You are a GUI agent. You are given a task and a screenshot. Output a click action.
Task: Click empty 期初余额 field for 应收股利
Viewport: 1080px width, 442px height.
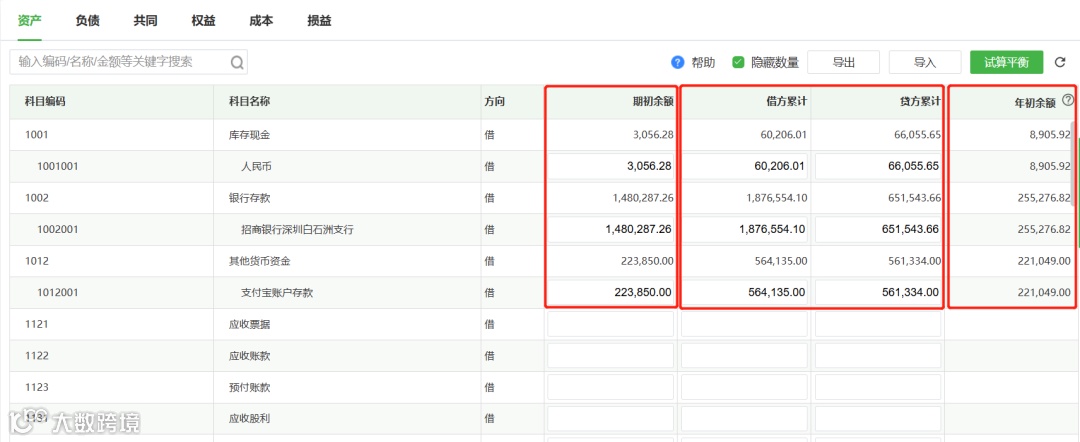pos(611,419)
